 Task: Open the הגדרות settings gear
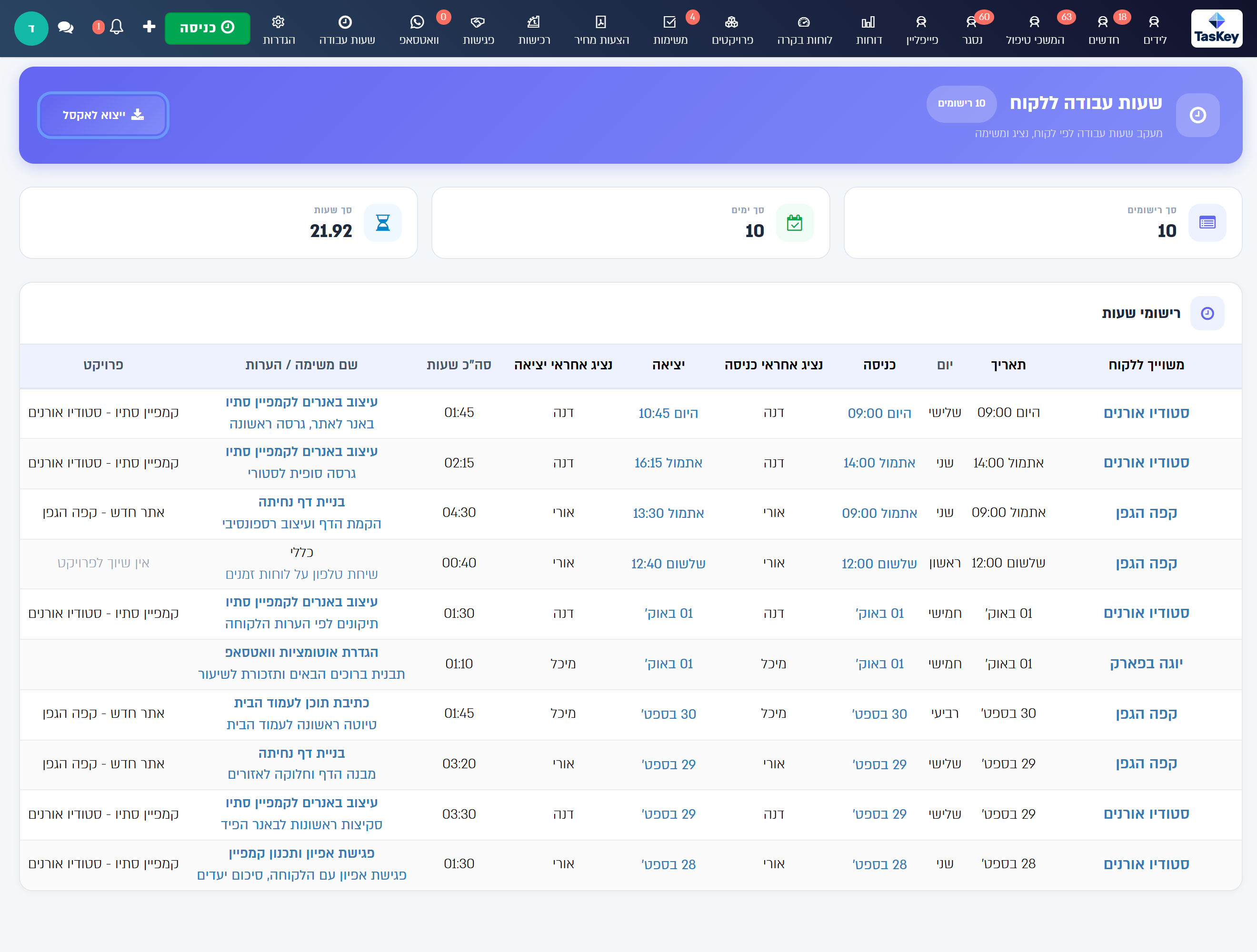pyautogui.click(x=279, y=21)
